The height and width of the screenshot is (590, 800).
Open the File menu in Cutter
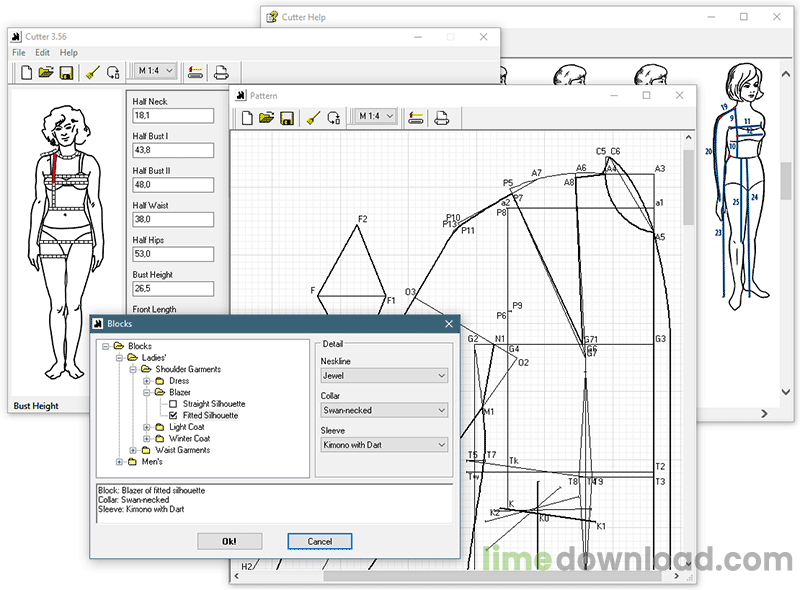coord(20,52)
